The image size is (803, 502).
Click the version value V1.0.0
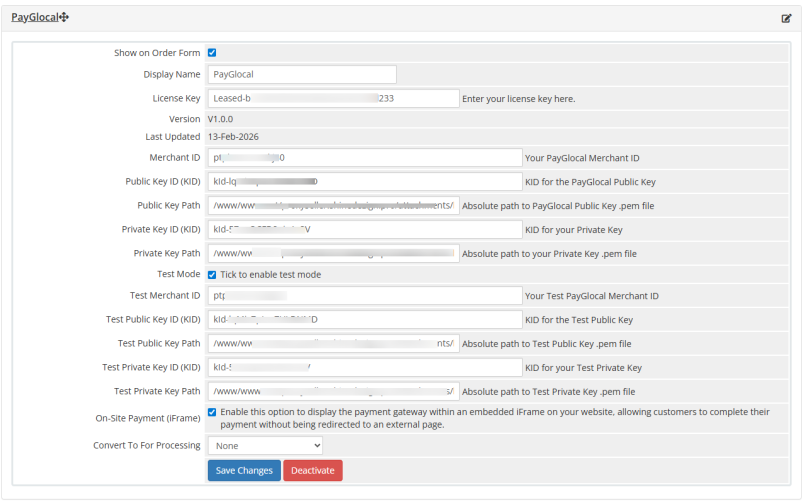click(x=220, y=119)
